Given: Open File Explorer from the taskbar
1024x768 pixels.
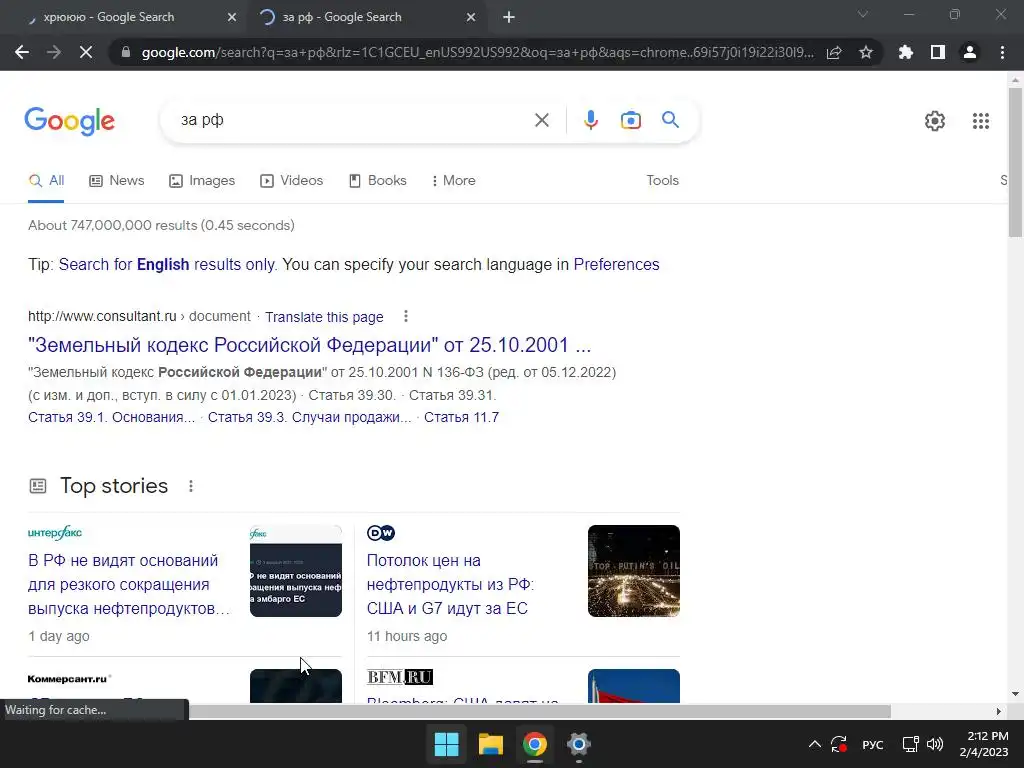Looking at the screenshot, I should [x=490, y=744].
